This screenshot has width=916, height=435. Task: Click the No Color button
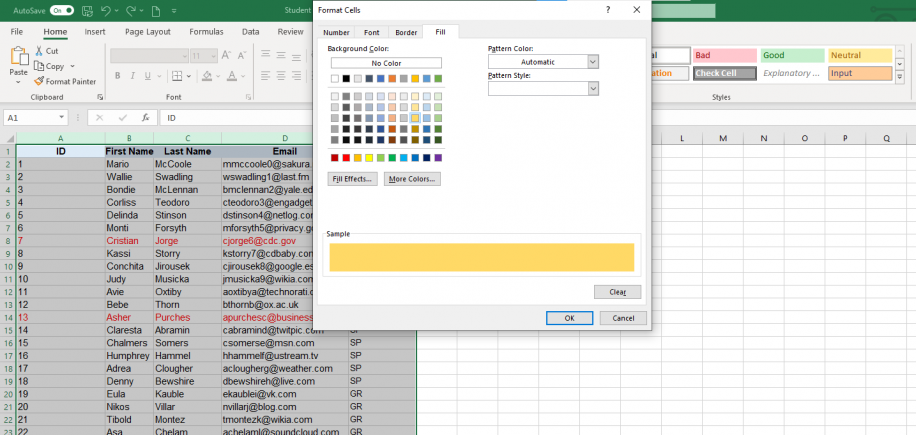[x=386, y=63]
